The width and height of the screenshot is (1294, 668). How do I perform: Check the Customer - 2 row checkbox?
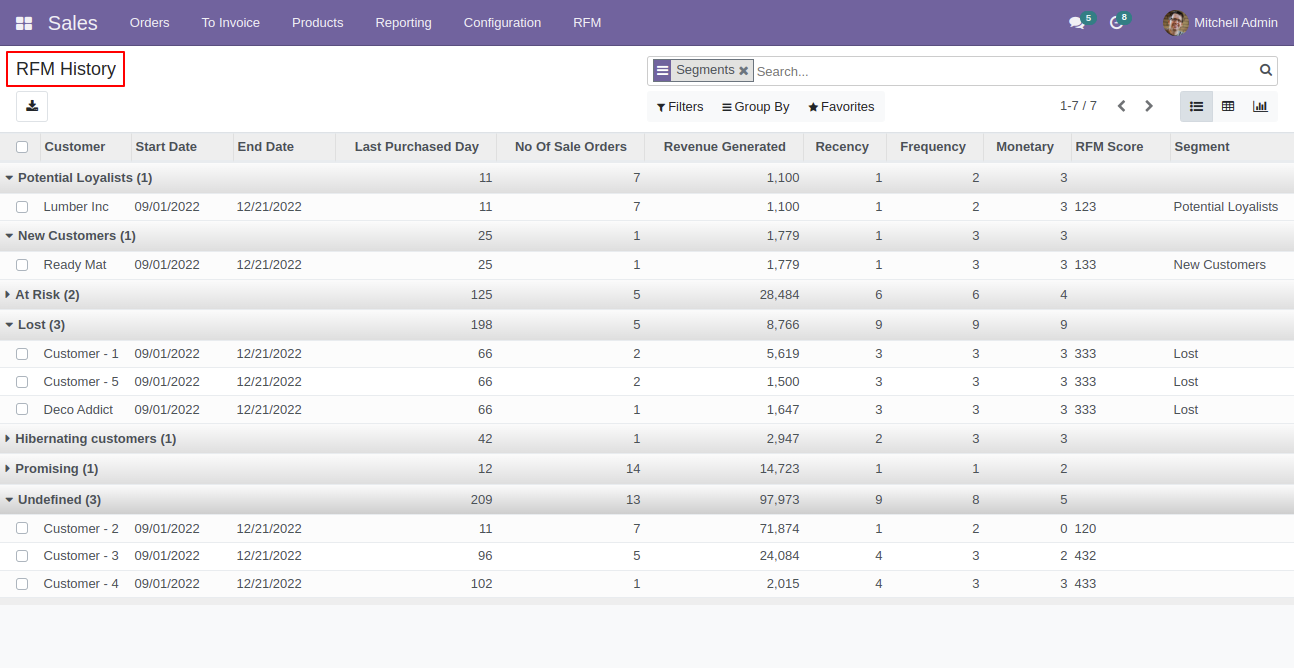point(22,528)
